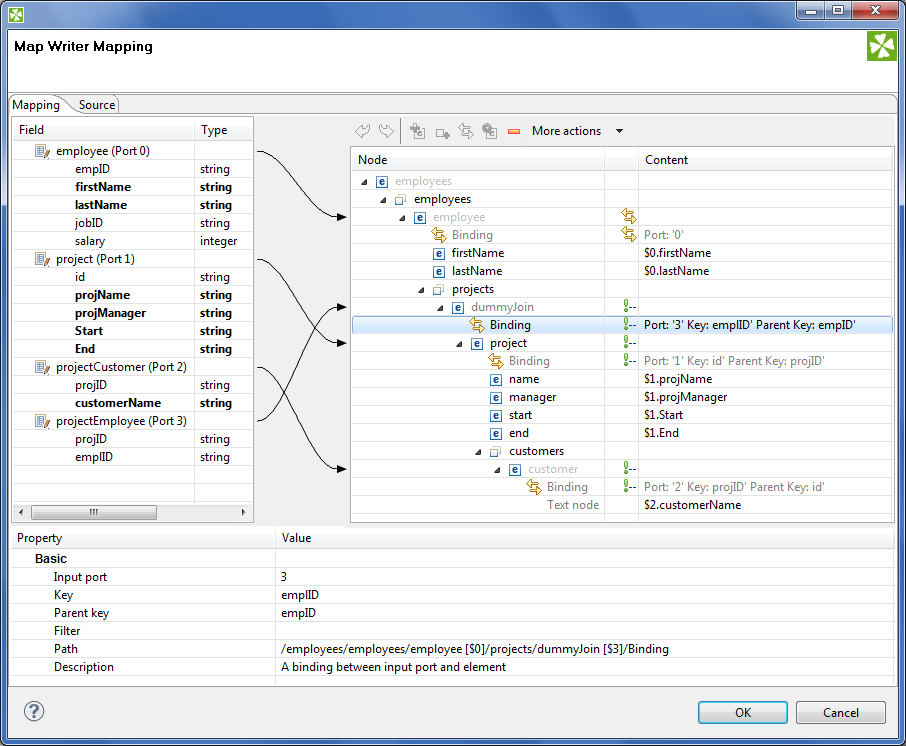The height and width of the screenshot is (746, 906).
Task: Click the Cancel button
Action: [841, 712]
